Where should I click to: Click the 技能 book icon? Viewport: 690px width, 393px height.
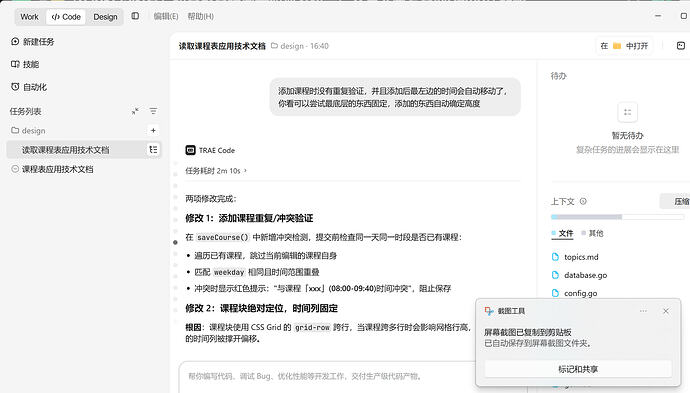tap(15, 64)
